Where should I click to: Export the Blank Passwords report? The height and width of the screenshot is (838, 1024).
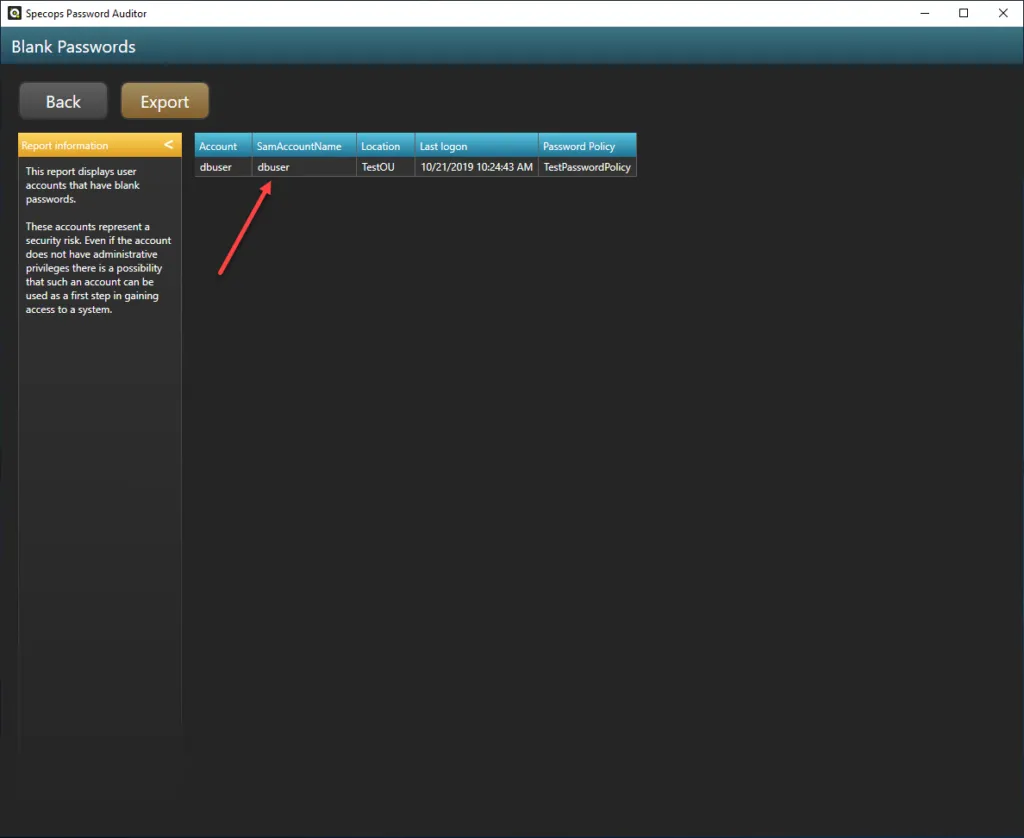coord(165,101)
